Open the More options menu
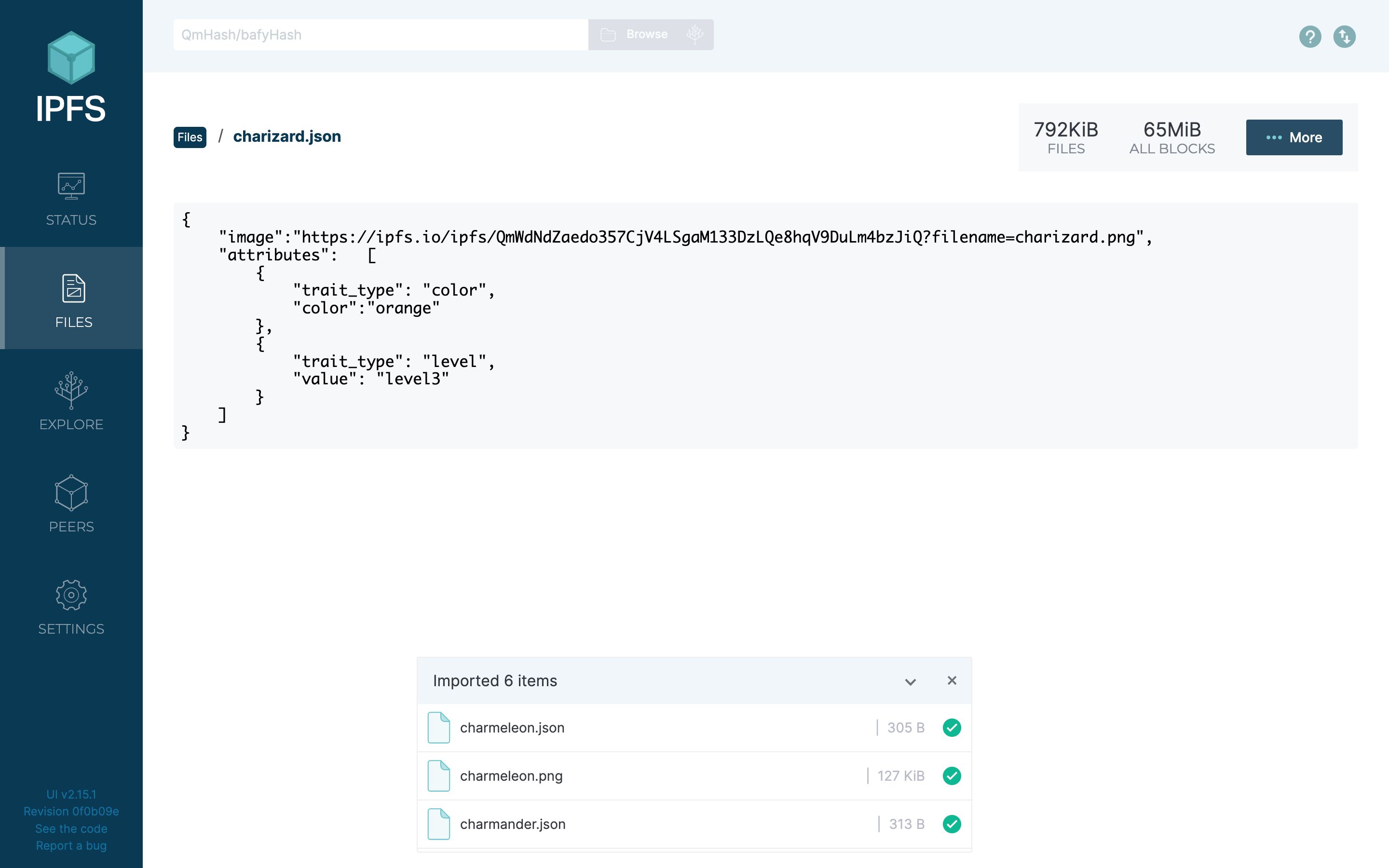1389x868 pixels. (x=1294, y=137)
